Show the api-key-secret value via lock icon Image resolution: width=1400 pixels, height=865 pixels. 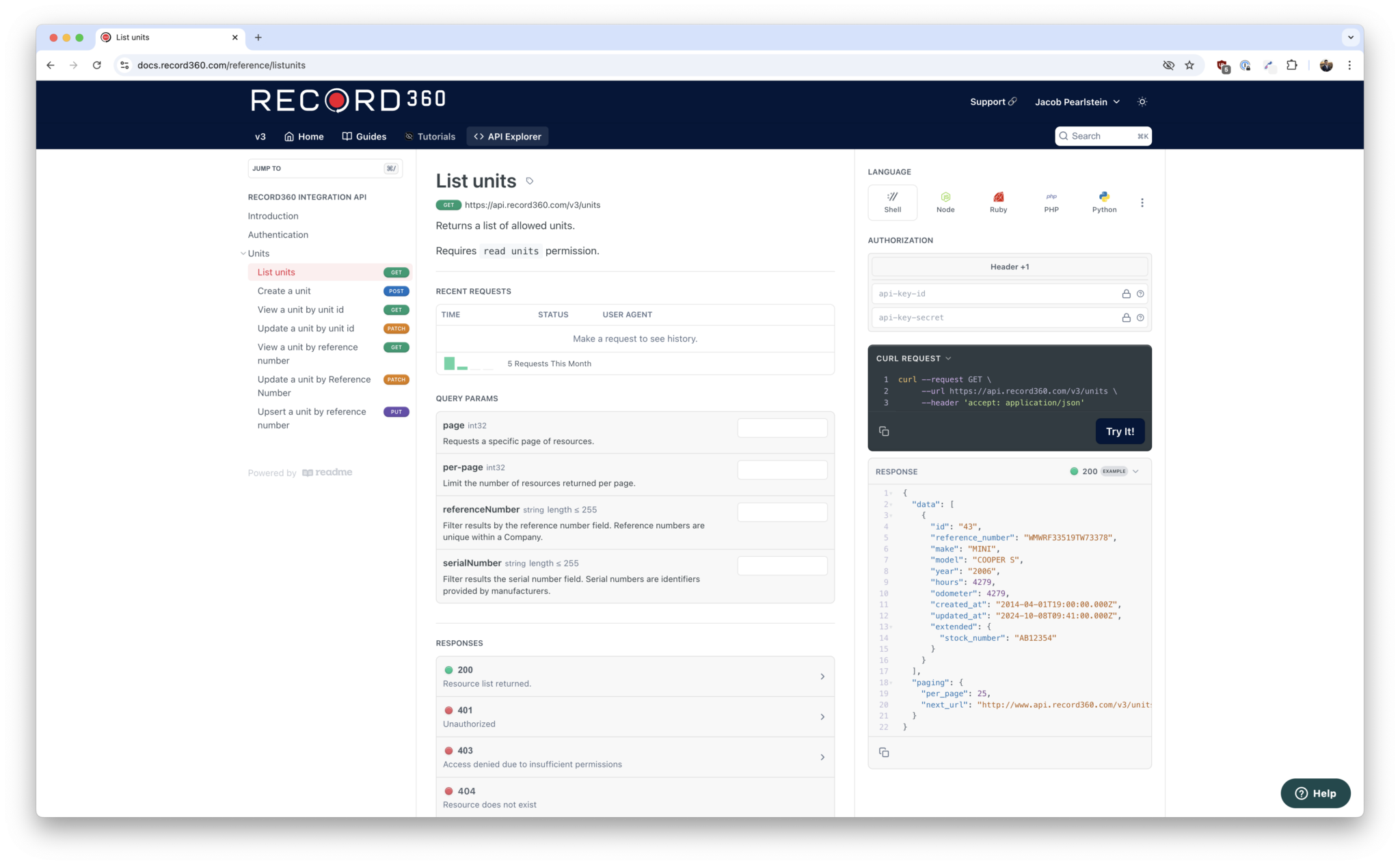click(1125, 317)
